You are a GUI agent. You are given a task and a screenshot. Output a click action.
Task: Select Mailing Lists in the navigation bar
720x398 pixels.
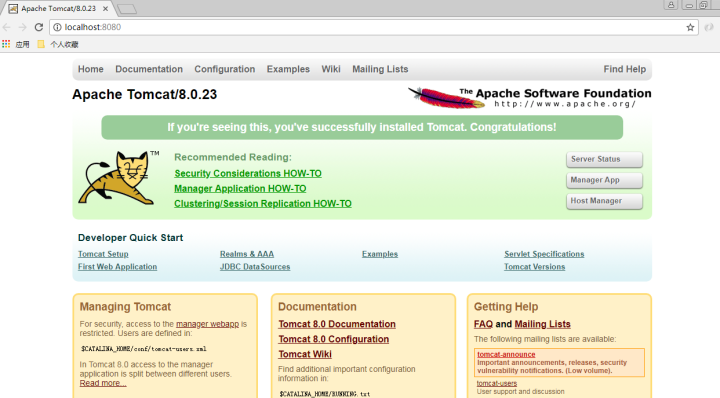tap(380, 69)
